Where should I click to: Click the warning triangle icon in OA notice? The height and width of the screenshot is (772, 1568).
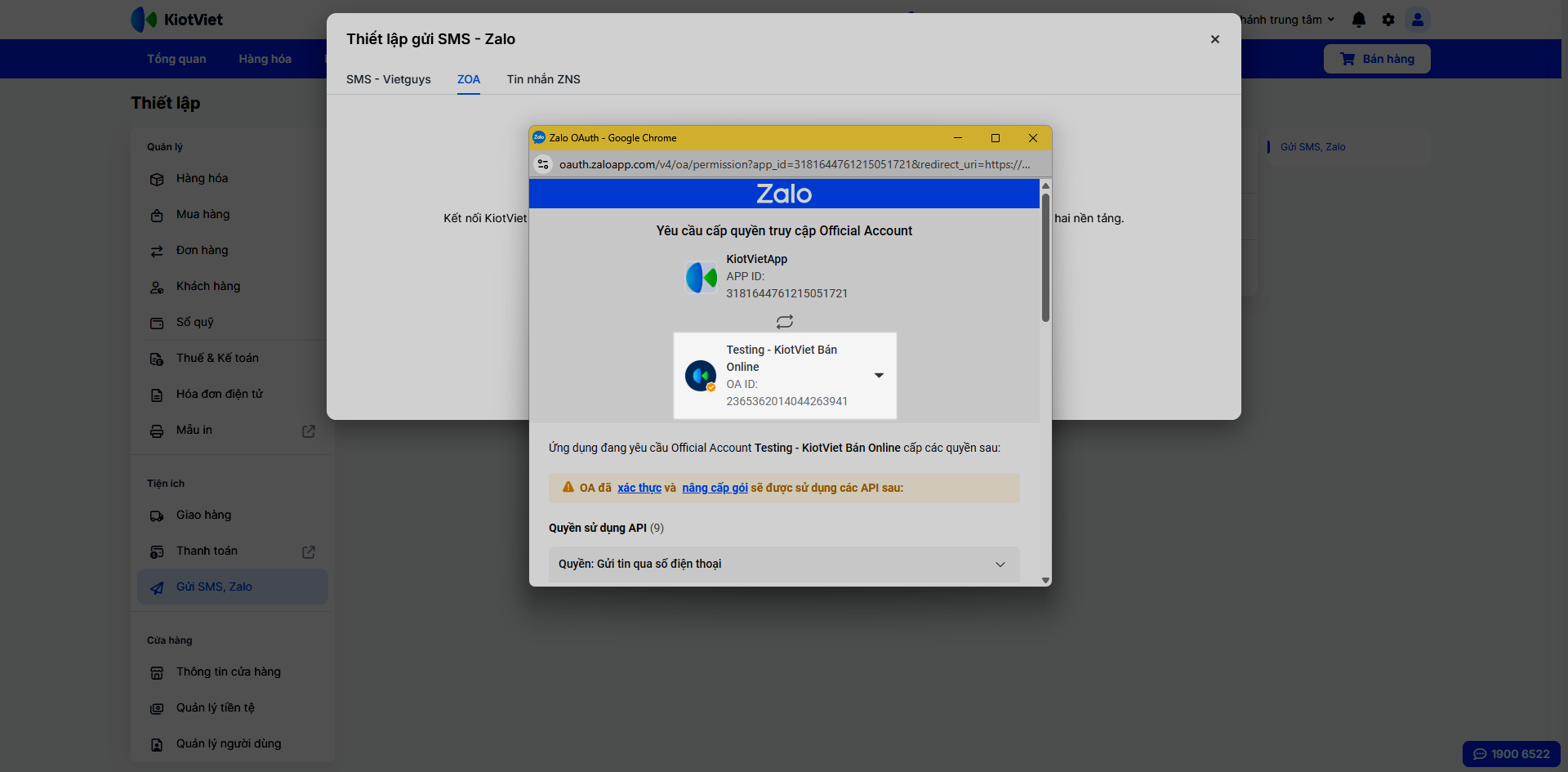click(568, 487)
